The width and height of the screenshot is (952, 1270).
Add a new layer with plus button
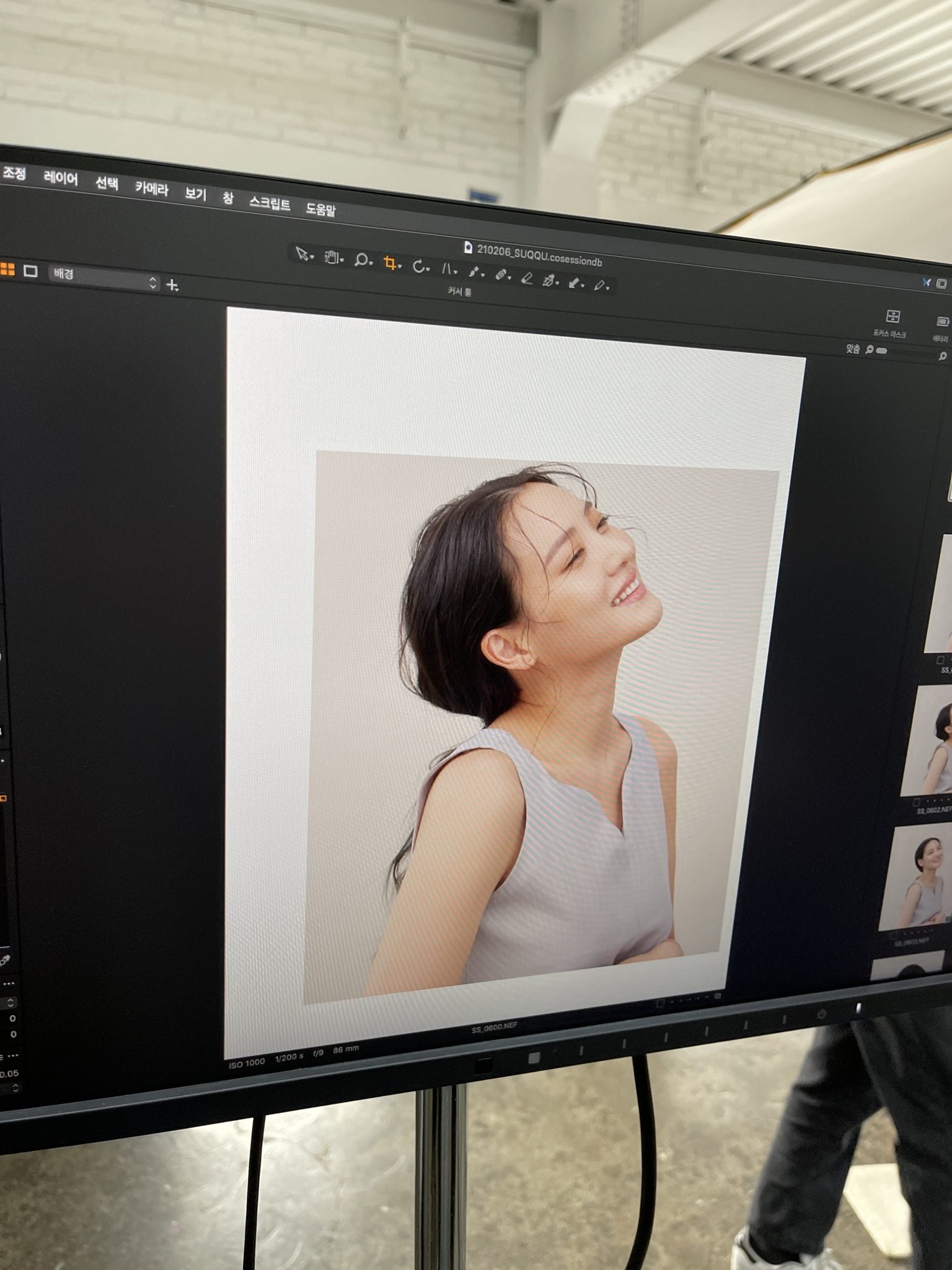pos(173,285)
